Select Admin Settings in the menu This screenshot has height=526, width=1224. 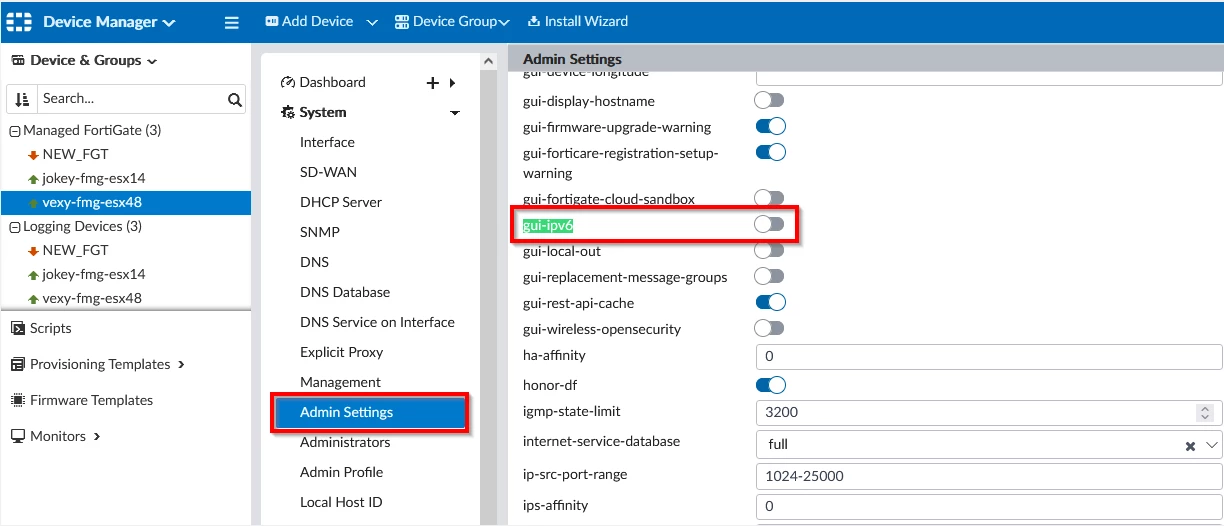pos(370,412)
